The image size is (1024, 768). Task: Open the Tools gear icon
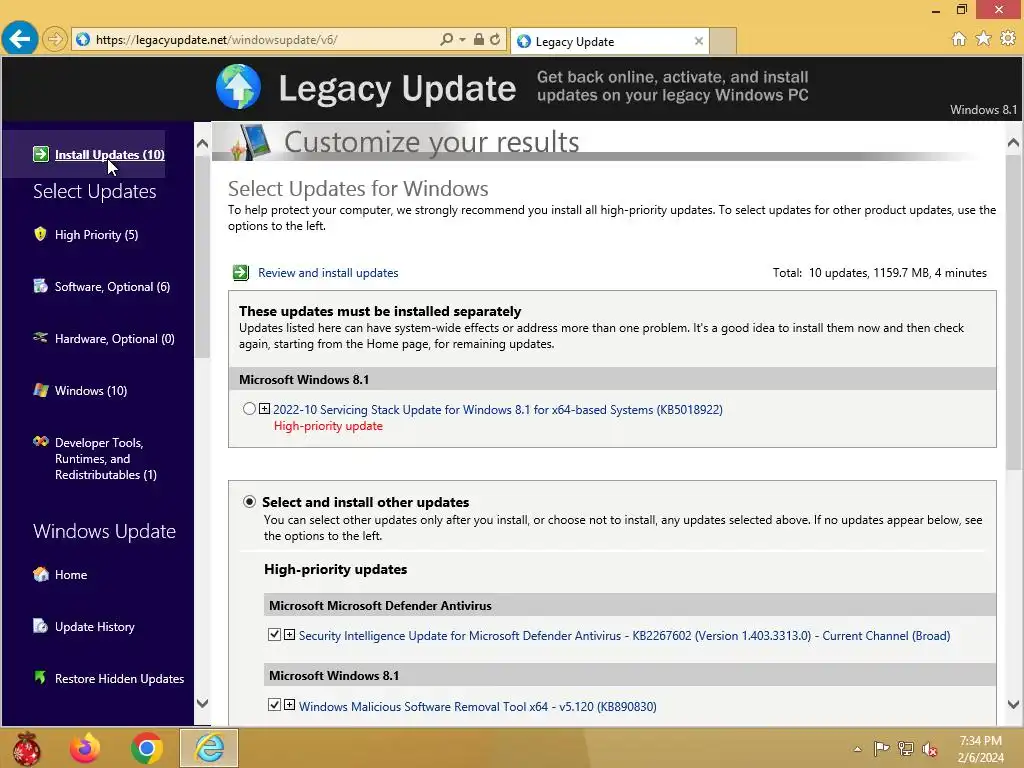click(1008, 39)
